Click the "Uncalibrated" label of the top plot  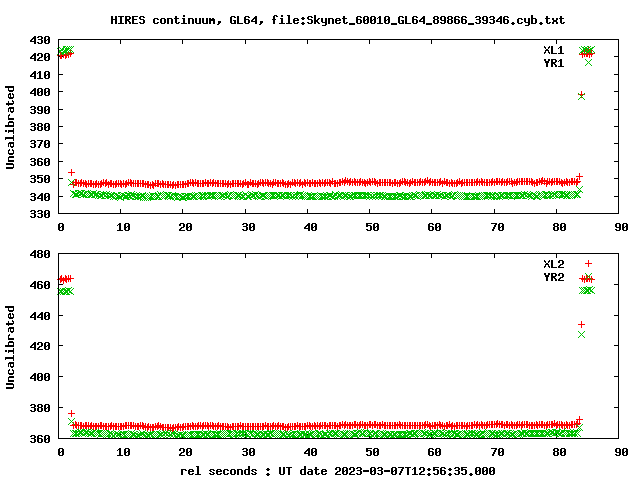pyautogui.click(x=10, y=127)
